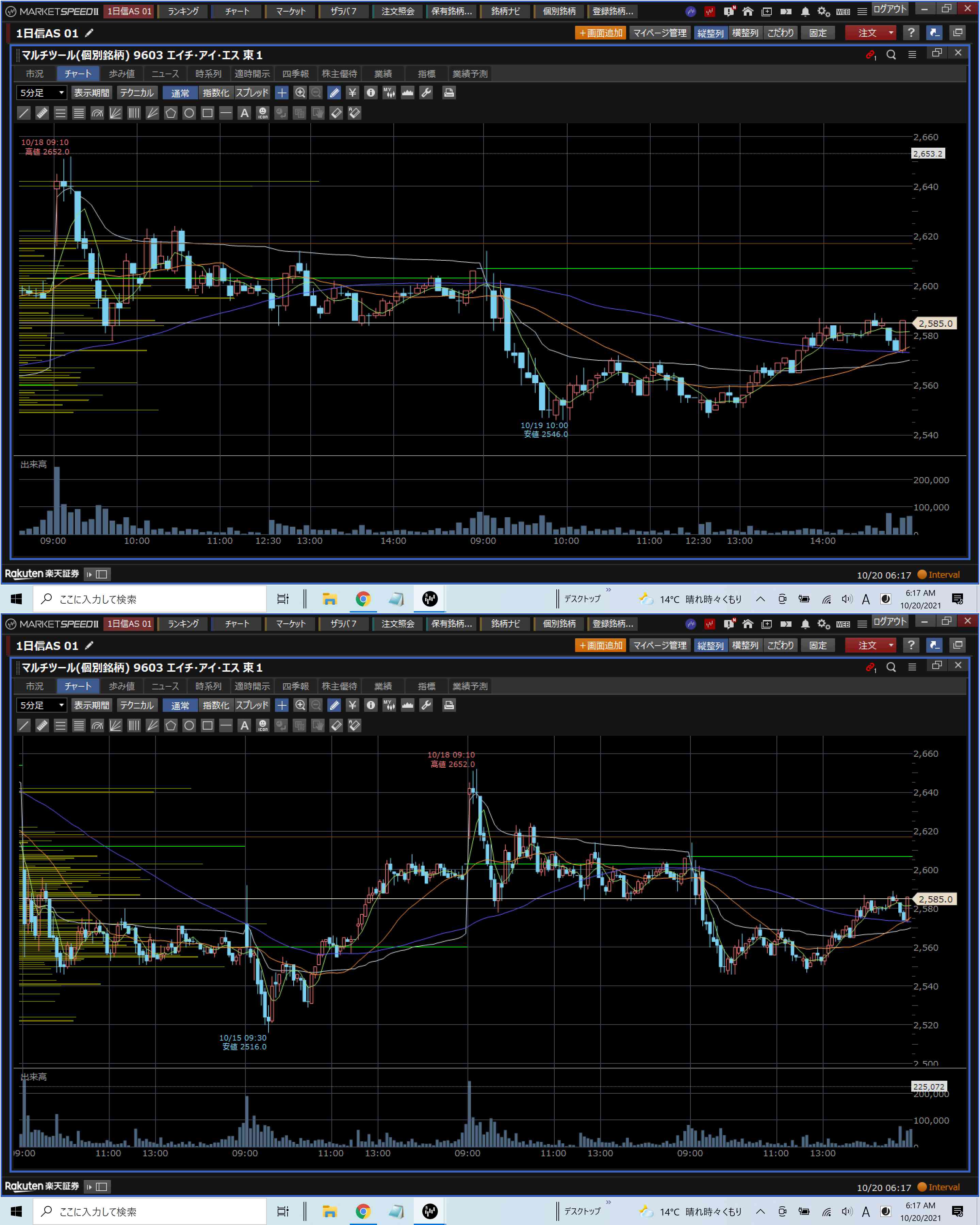Switch to the 歩み値 tab in upper window
The width and height of the screenshot is (980, 1225).
click(121, 74)
